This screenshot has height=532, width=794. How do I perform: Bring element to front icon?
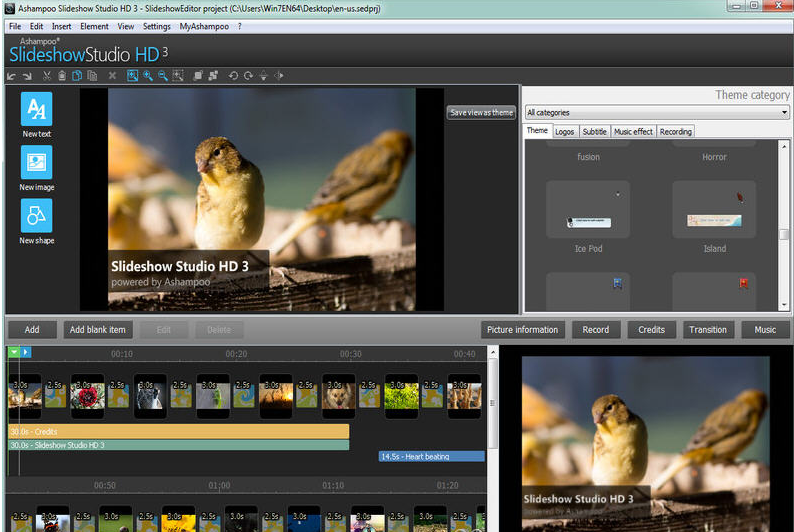198,76
